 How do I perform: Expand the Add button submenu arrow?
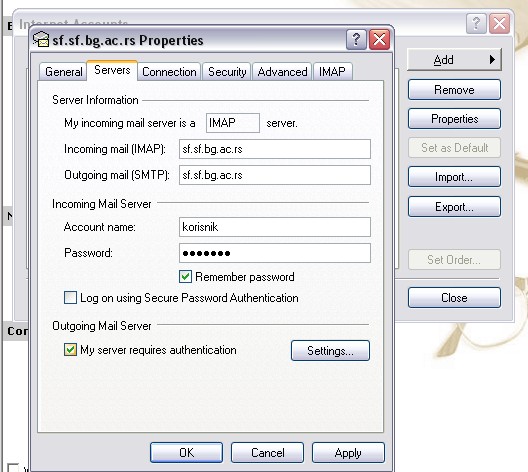pyautogui.click(x=492, y=60)
